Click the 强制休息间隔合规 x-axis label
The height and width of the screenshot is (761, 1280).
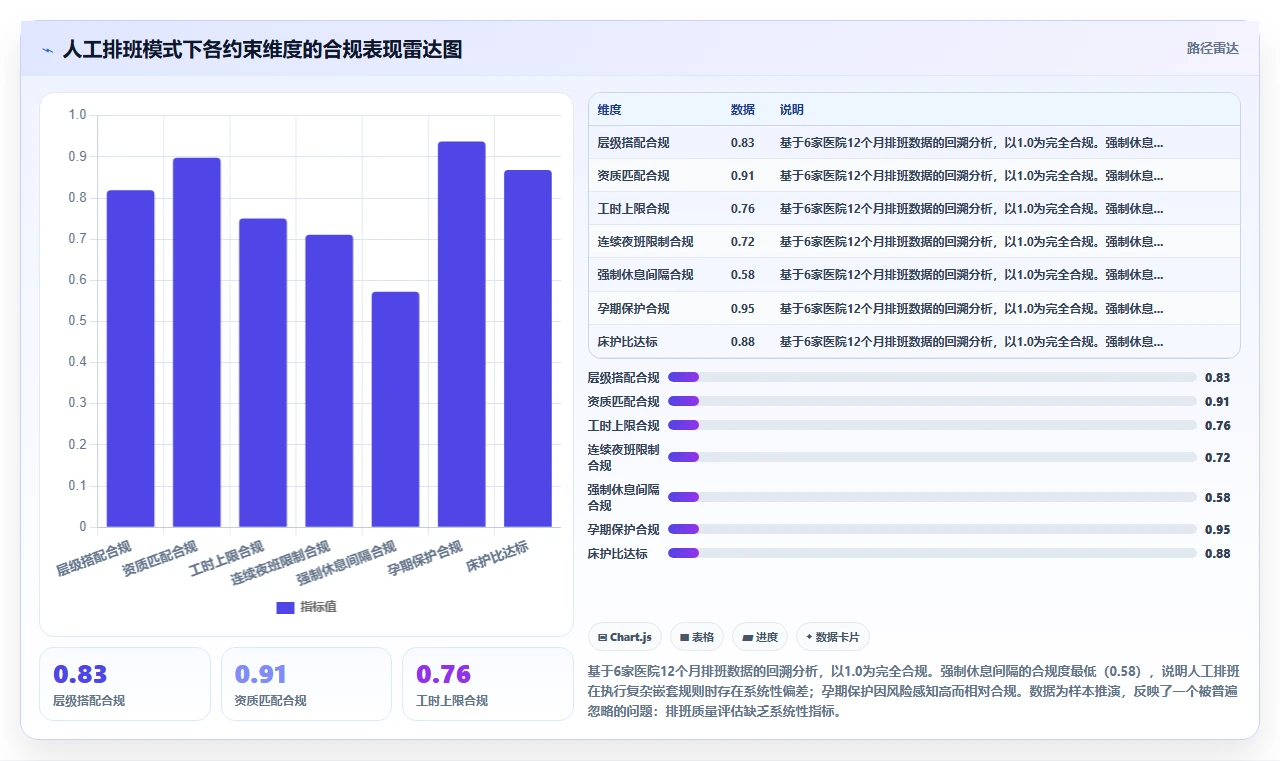[347, 563]
